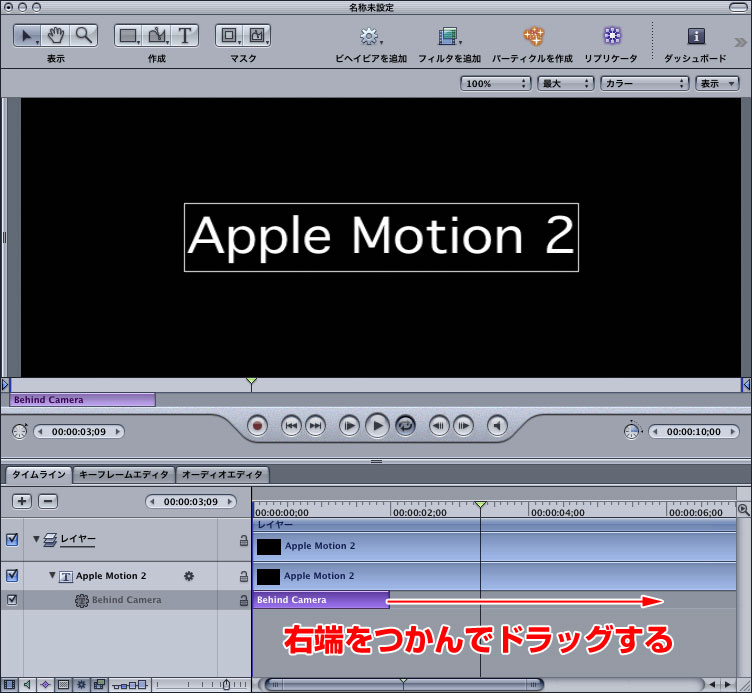Decrement current time 00:00:03;09 in transport bar
Screen dimensions: 752x693
click(x=41, y=432)
